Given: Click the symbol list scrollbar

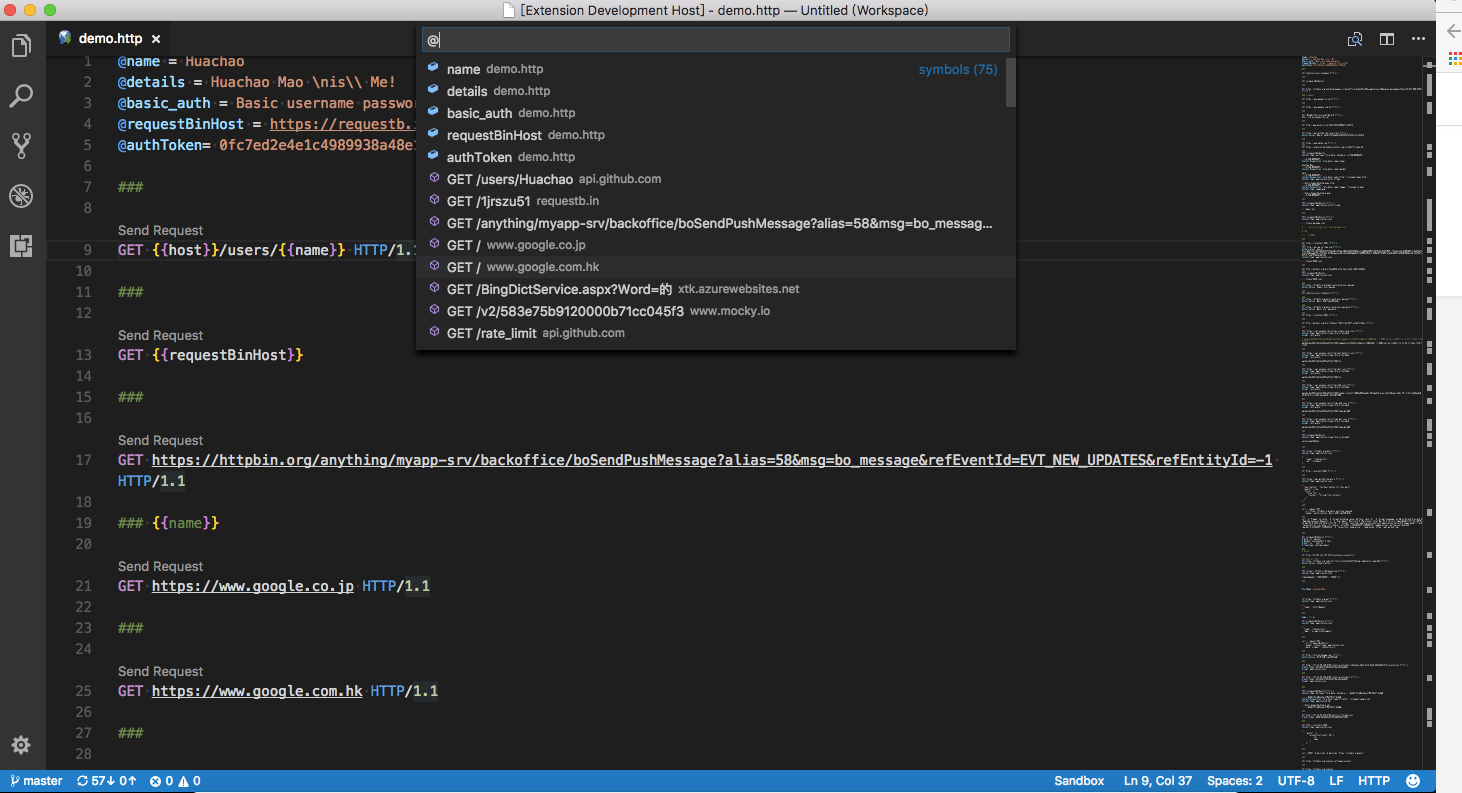Looking at the screenshot, I should click(1010, 83).
